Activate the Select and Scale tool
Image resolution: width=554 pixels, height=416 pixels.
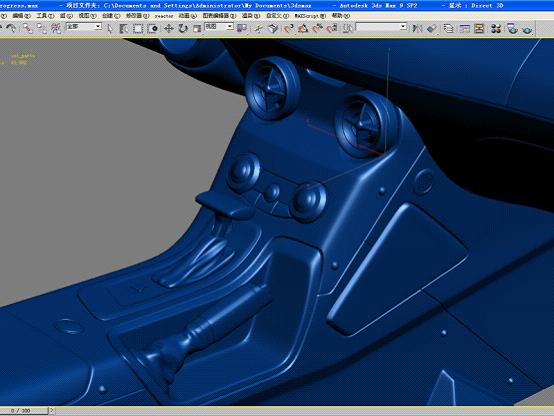pos(196,28)
